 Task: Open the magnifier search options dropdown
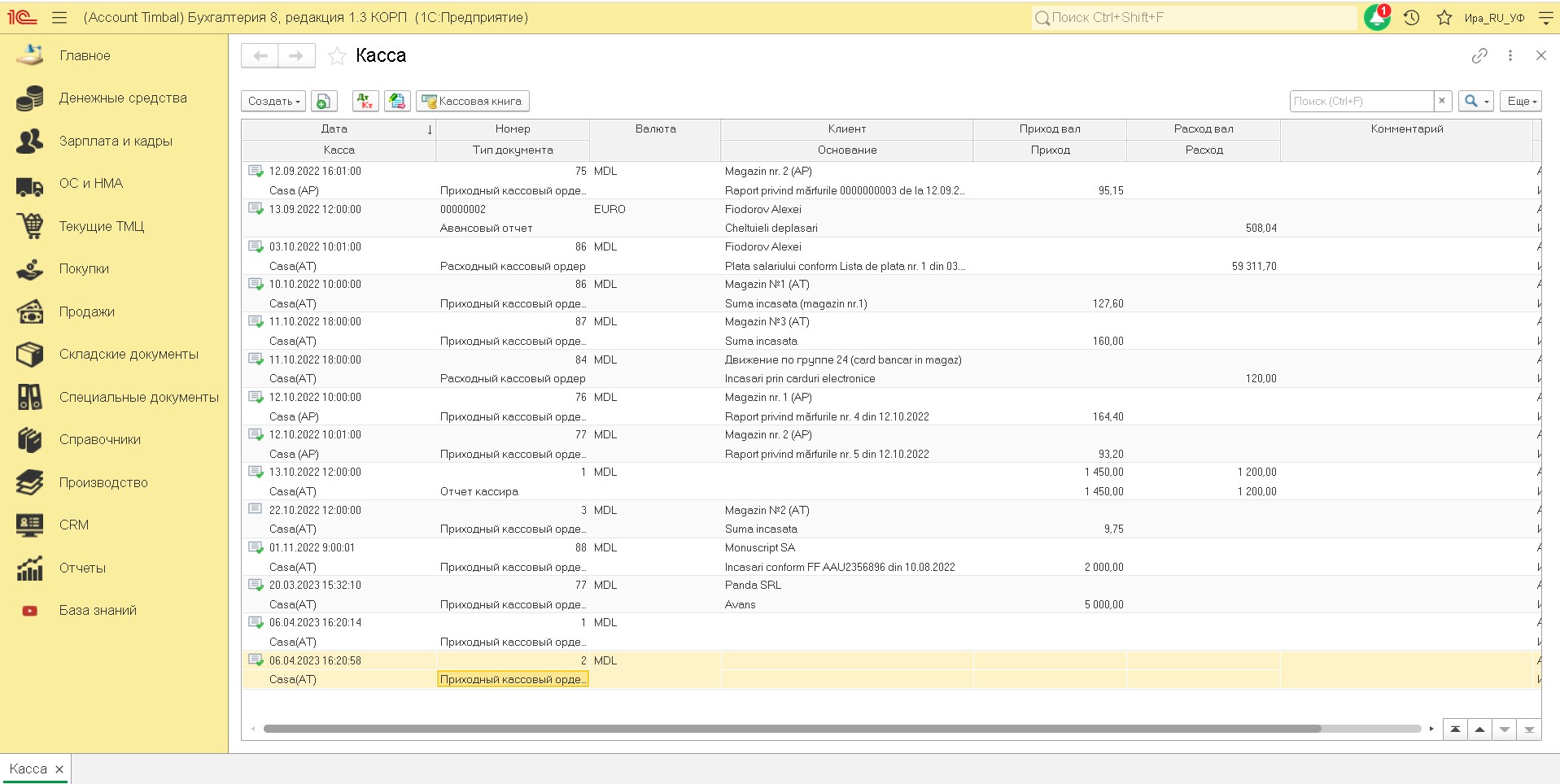click(1475, 101)
